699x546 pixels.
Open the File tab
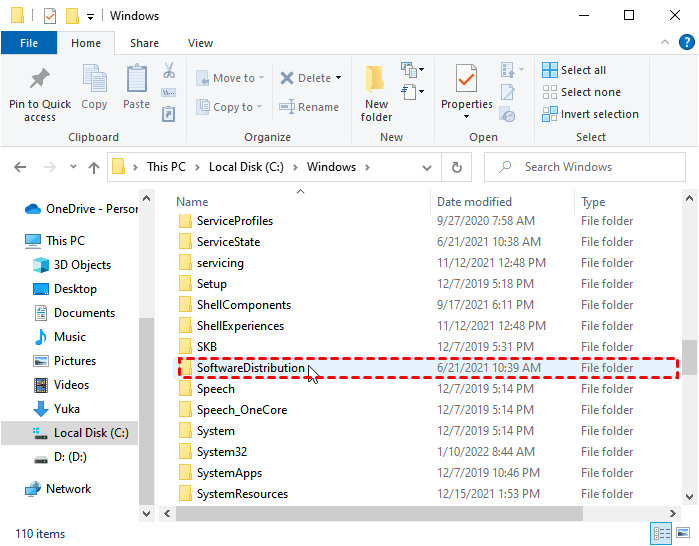click(x=29, y=43)
